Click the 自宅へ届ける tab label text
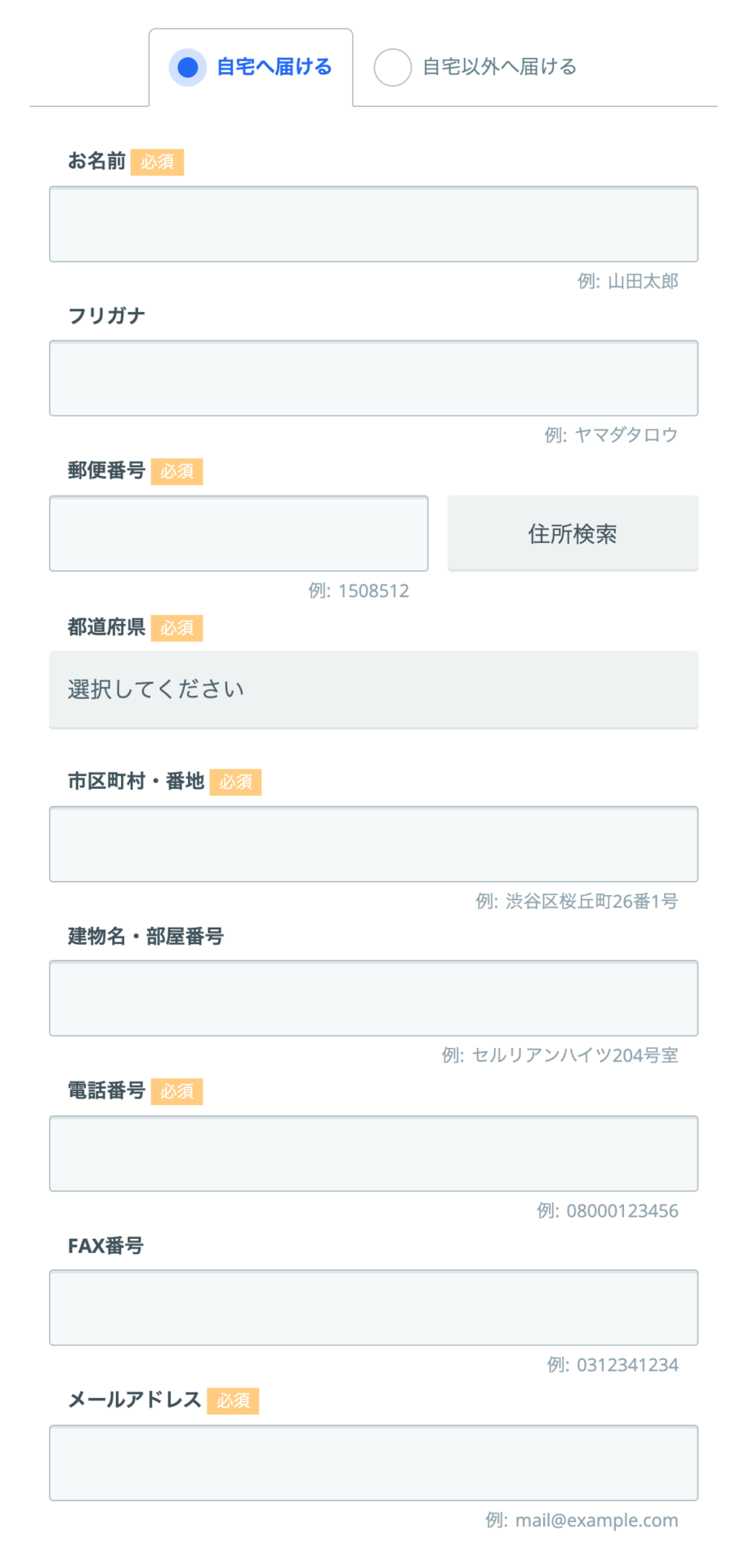This screenshot has height=1568, width=745. point(274,67)
